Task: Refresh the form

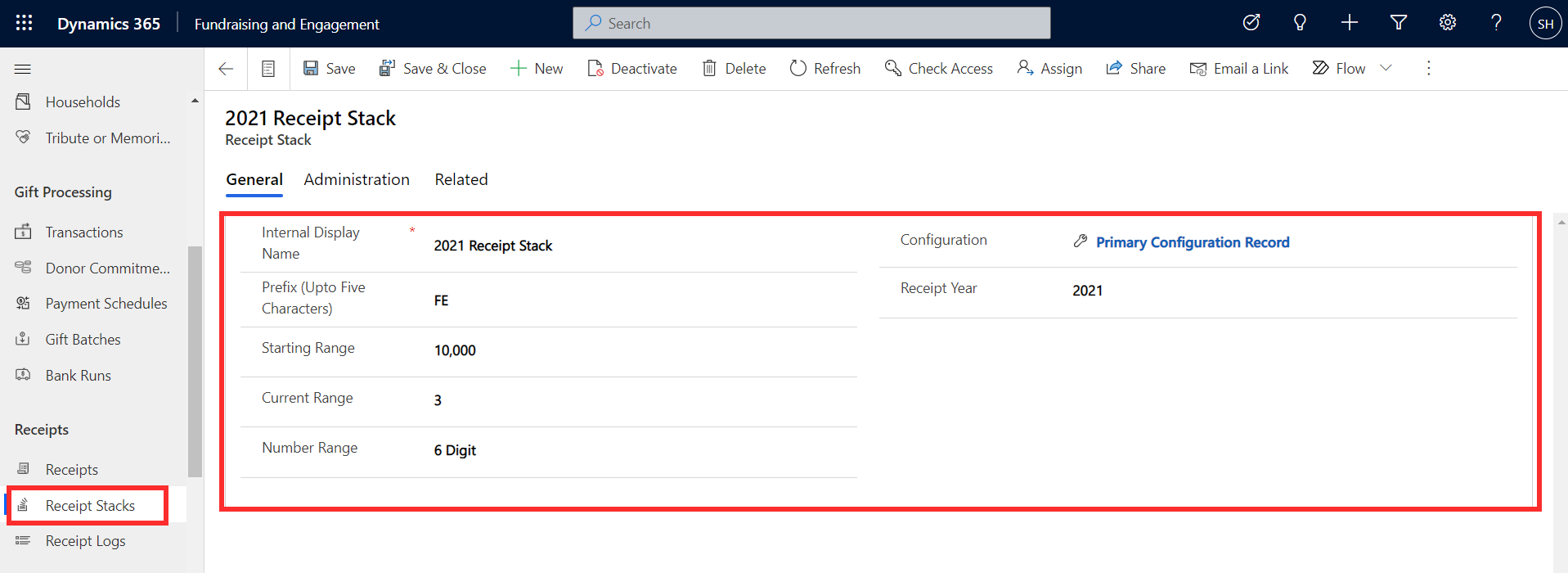Action: [x=825, y=69]
